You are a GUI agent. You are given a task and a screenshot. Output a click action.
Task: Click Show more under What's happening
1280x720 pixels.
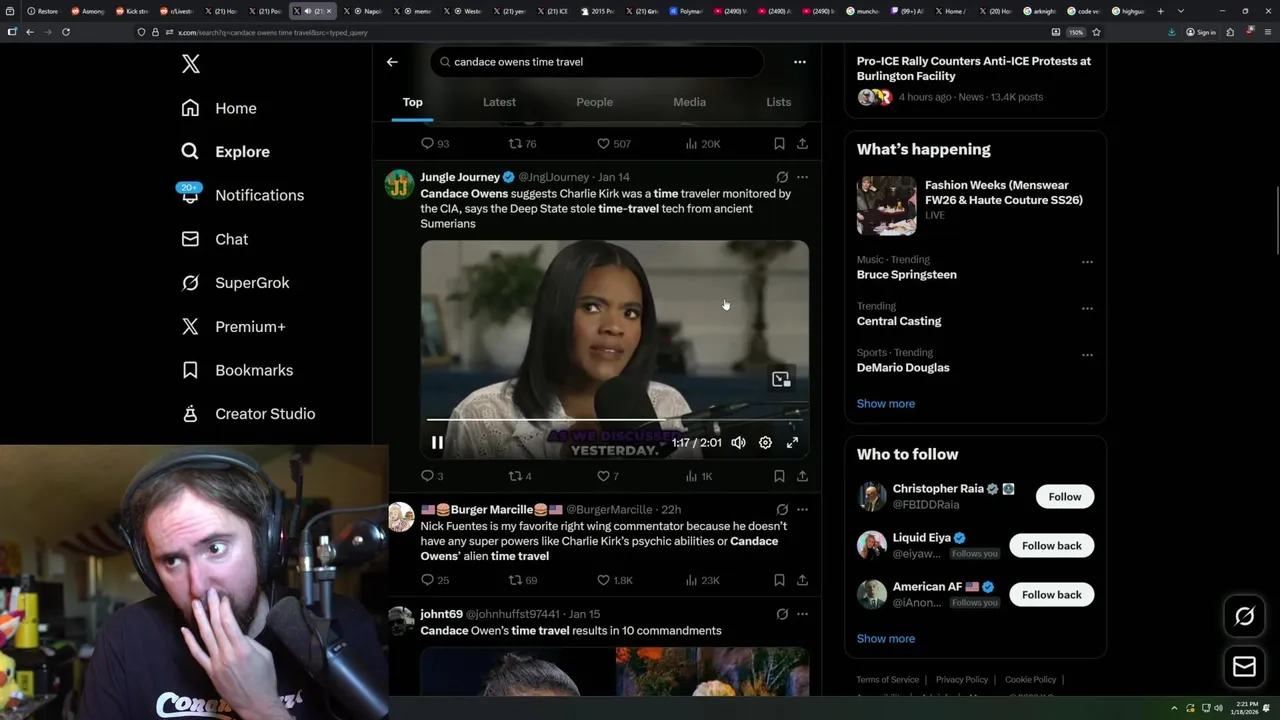(x=886, y=404)
